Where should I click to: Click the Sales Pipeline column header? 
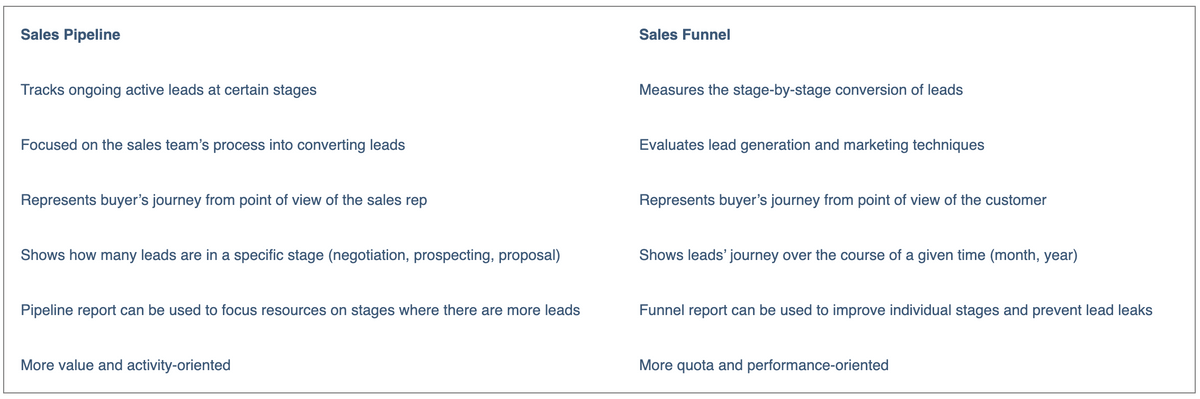pos(70,35)
